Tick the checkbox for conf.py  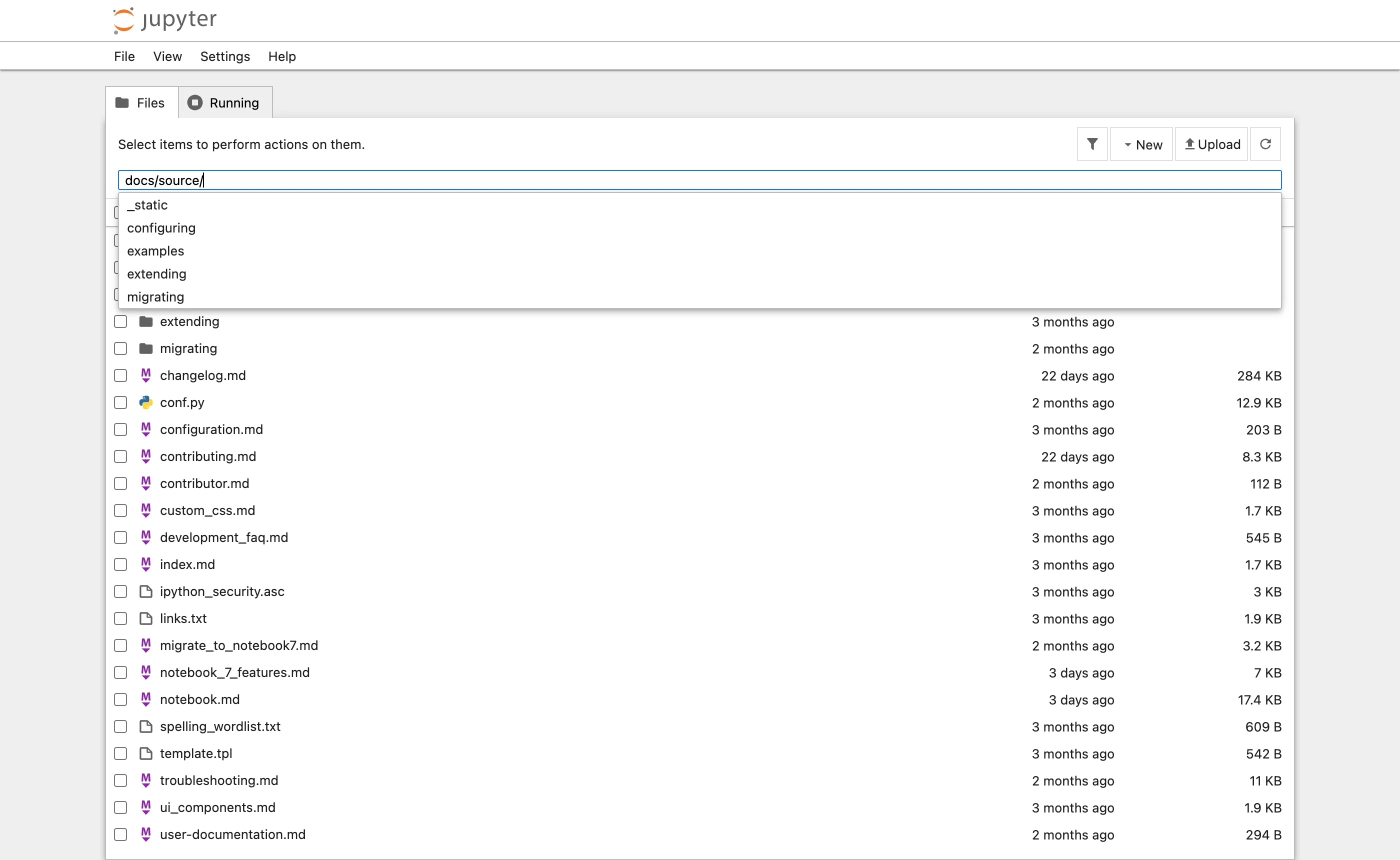coord(120,402)
